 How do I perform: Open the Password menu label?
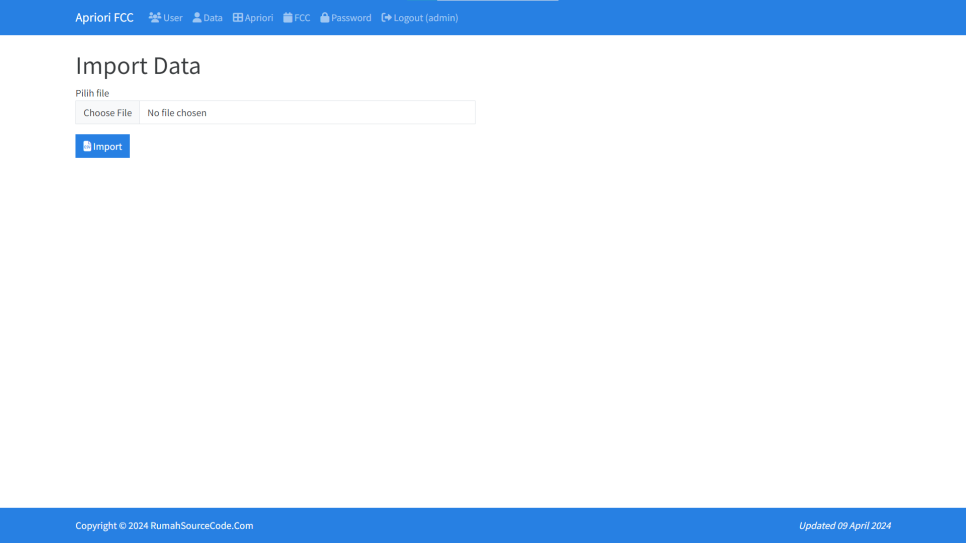(351, 18)
